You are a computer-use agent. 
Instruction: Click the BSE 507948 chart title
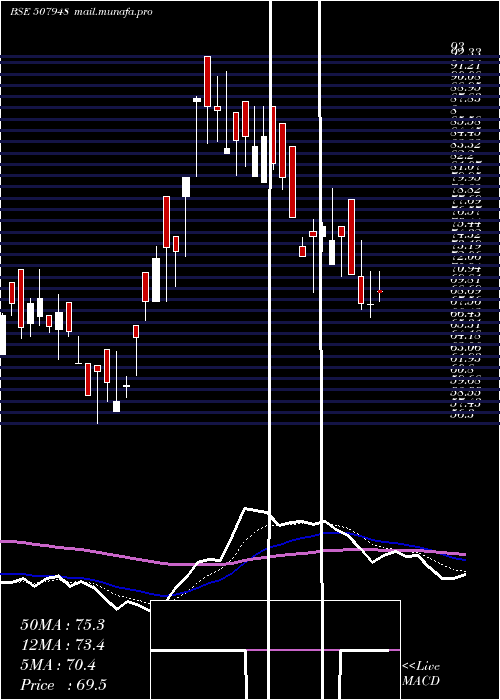point(39,11)
